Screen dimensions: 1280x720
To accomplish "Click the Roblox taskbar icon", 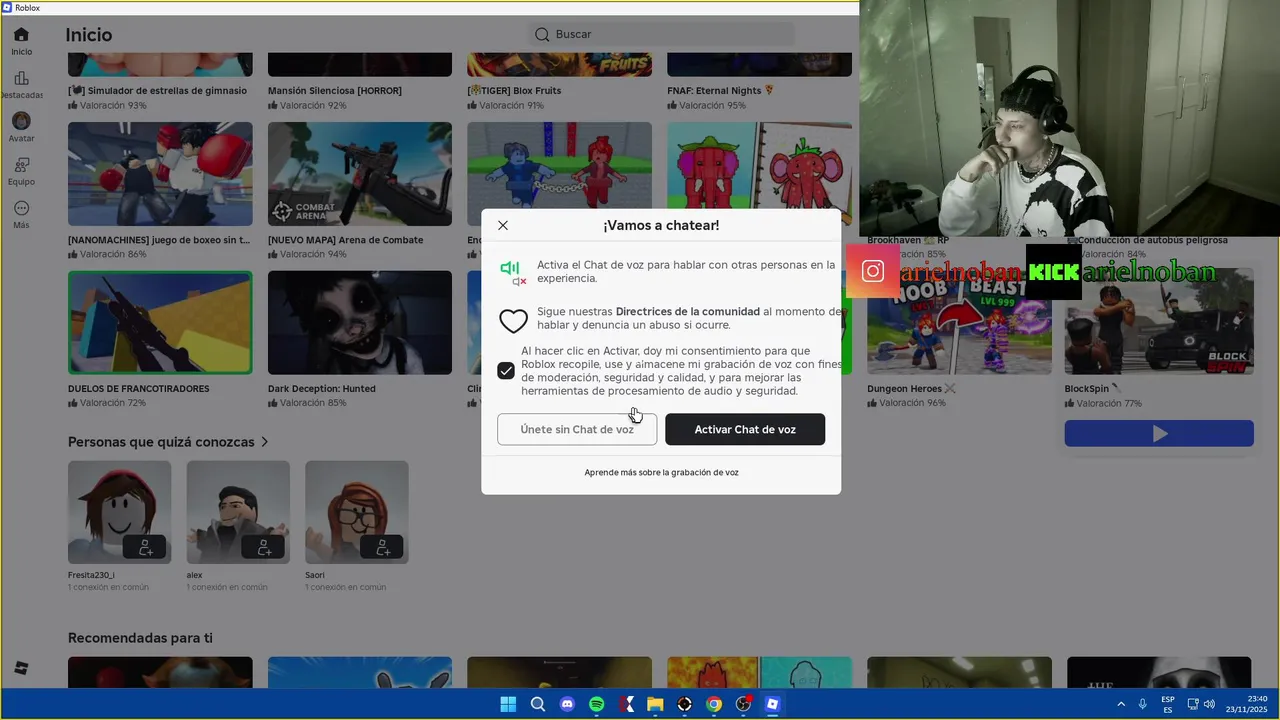I will click(x=772, y=704).
